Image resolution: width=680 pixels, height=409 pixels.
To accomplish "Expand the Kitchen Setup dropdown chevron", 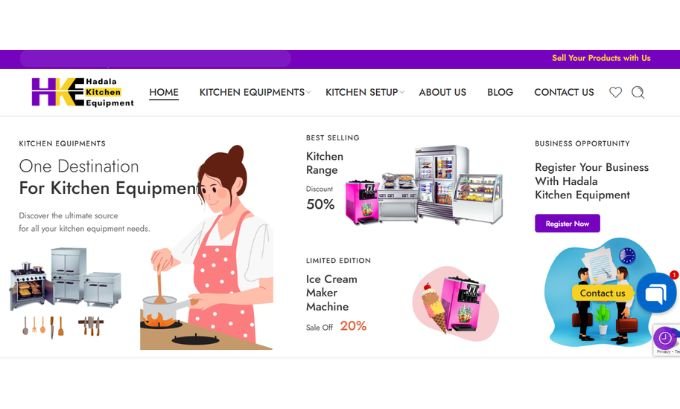I will (x=402, y=92).
